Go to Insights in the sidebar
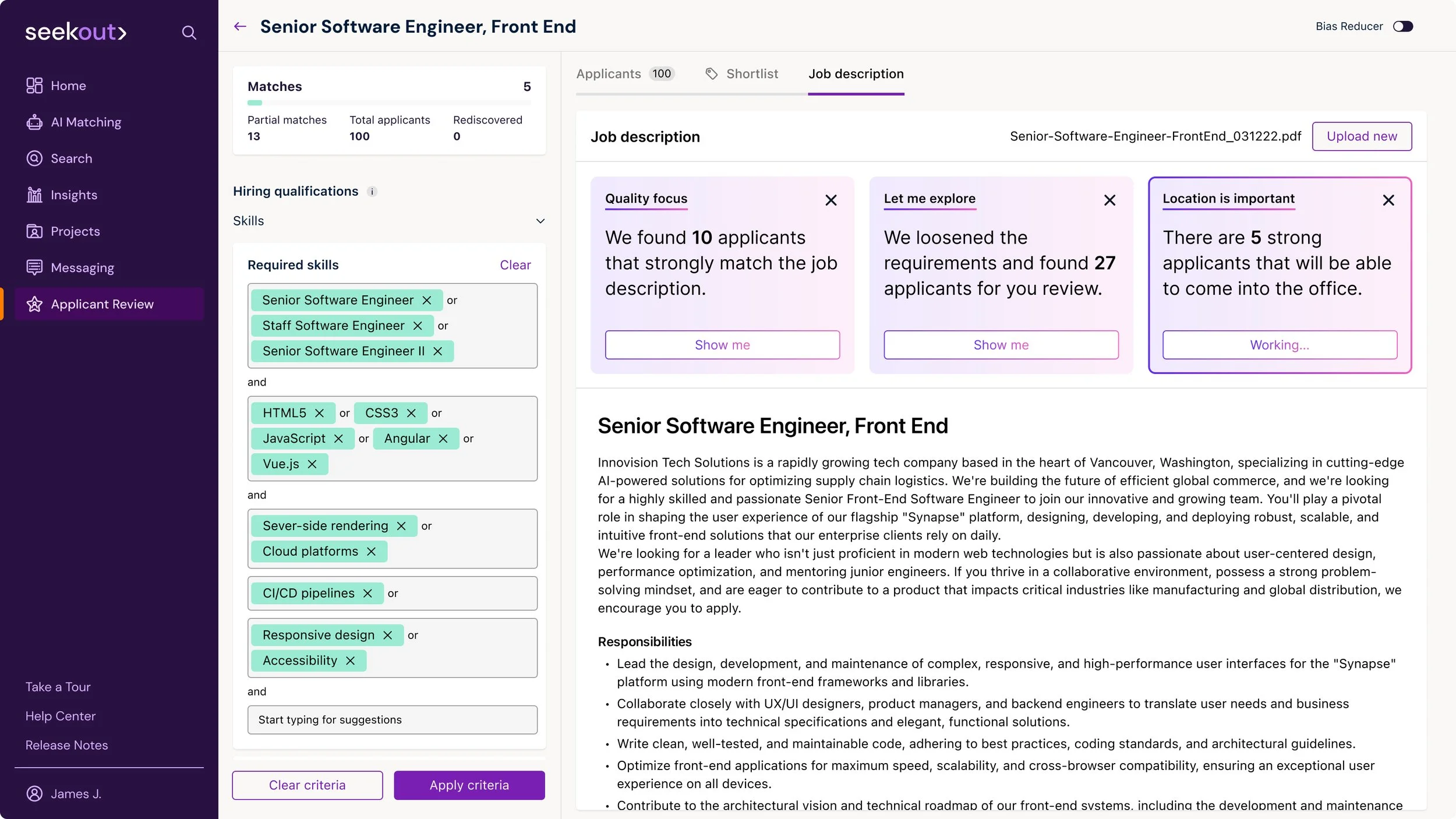The width and height of the screenshot is (1456, 819). point(73,195)
